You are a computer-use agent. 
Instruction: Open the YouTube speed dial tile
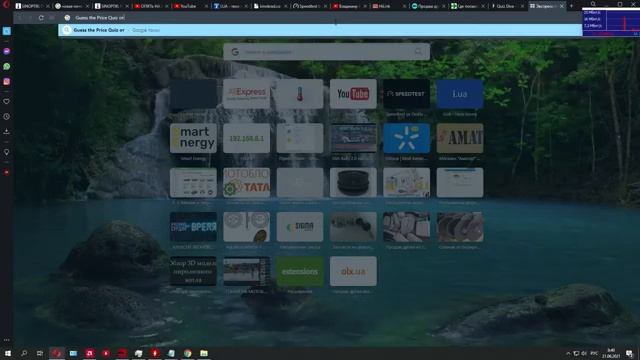tap(353, 94)
